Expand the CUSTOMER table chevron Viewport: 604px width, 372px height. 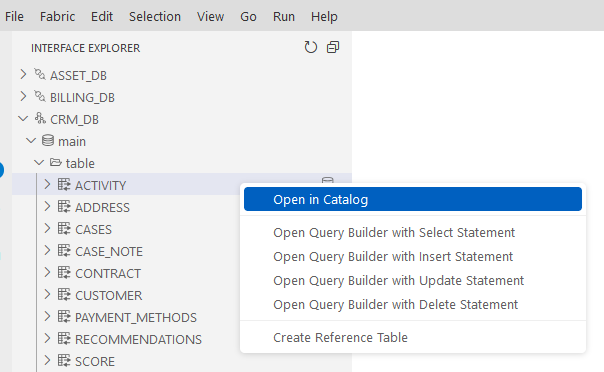coord(47,295)
